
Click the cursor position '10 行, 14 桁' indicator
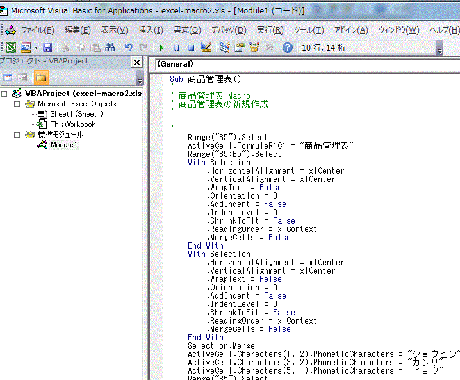click(x=323, y=48)
